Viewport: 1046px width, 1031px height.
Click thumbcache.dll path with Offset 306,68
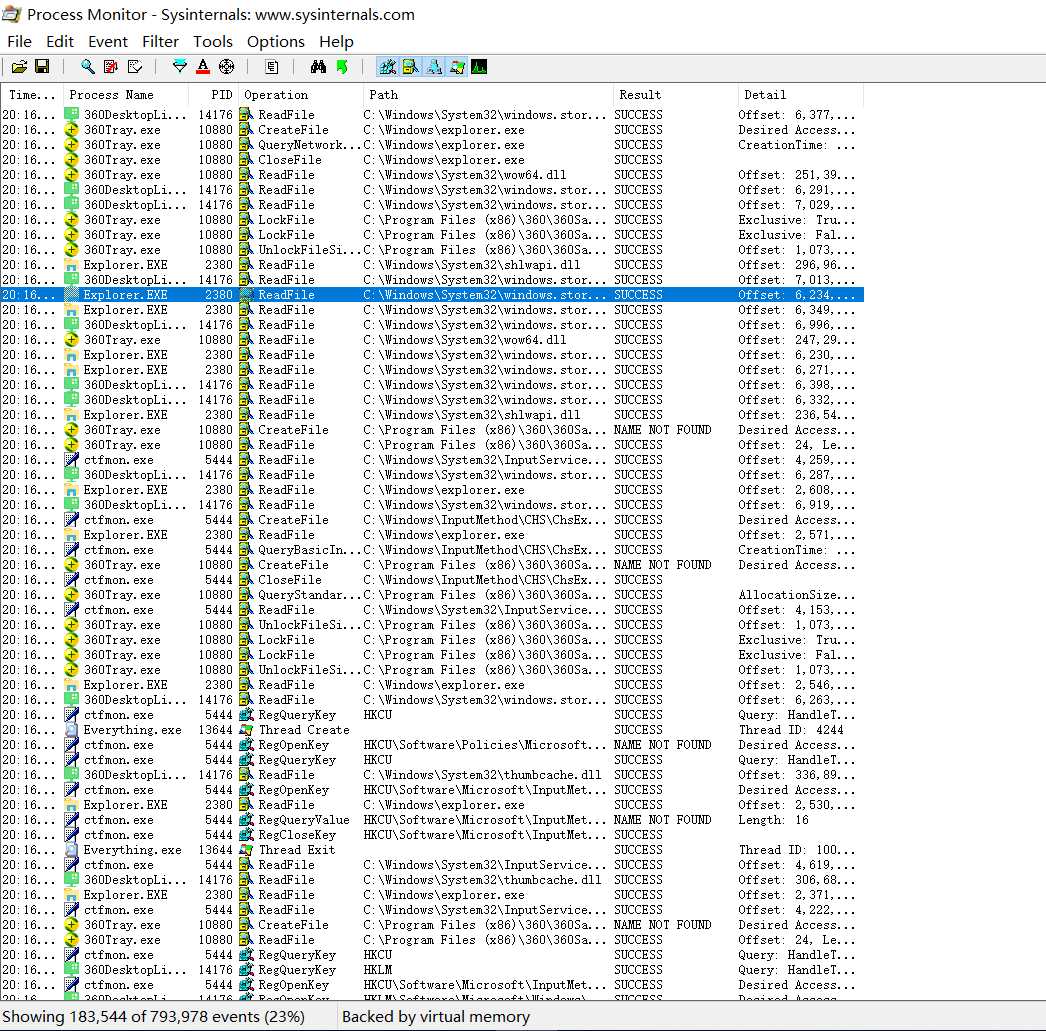point(482,880)
